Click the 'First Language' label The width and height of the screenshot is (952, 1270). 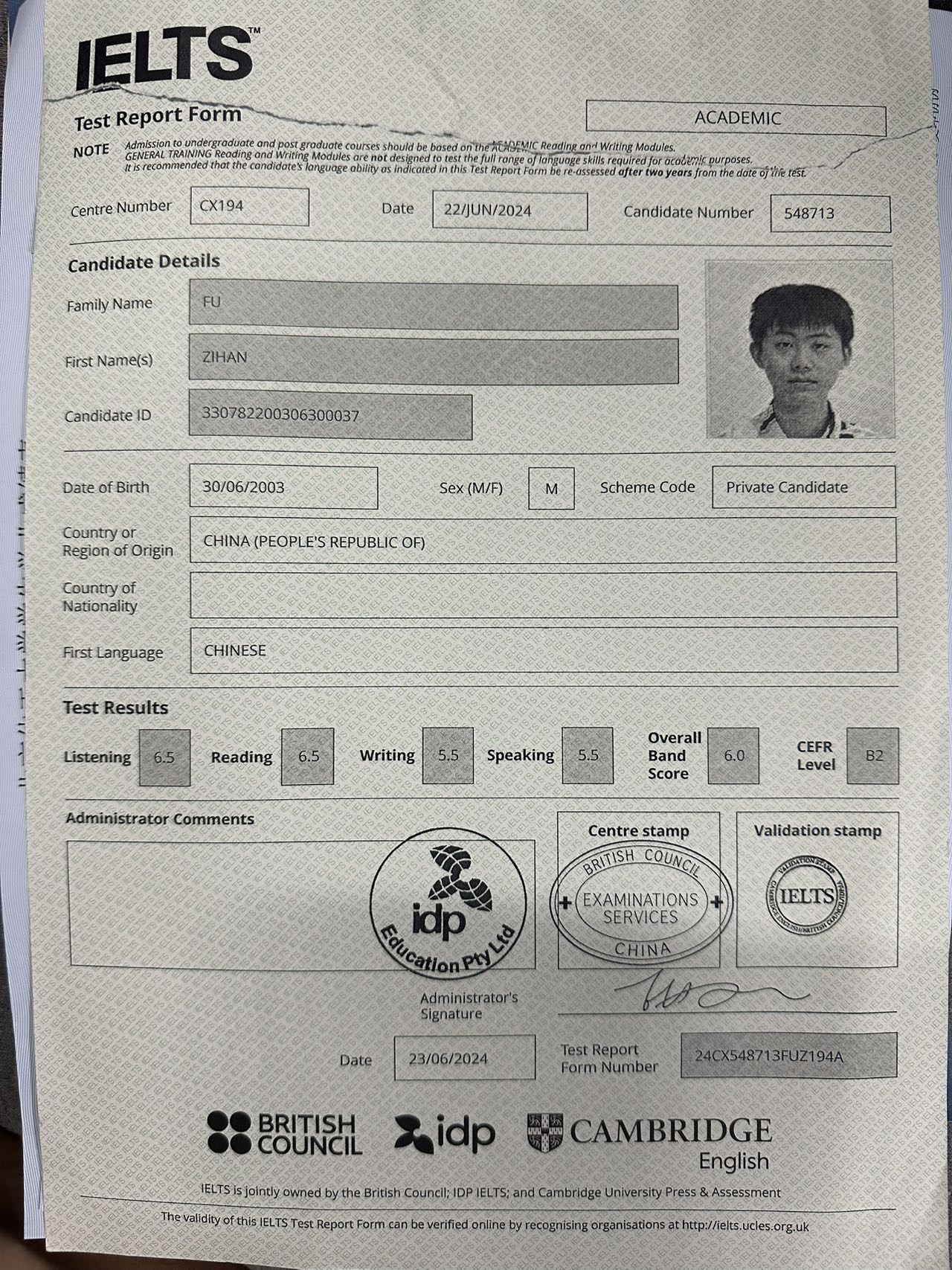pyautogui.click(x=112, y=652)
